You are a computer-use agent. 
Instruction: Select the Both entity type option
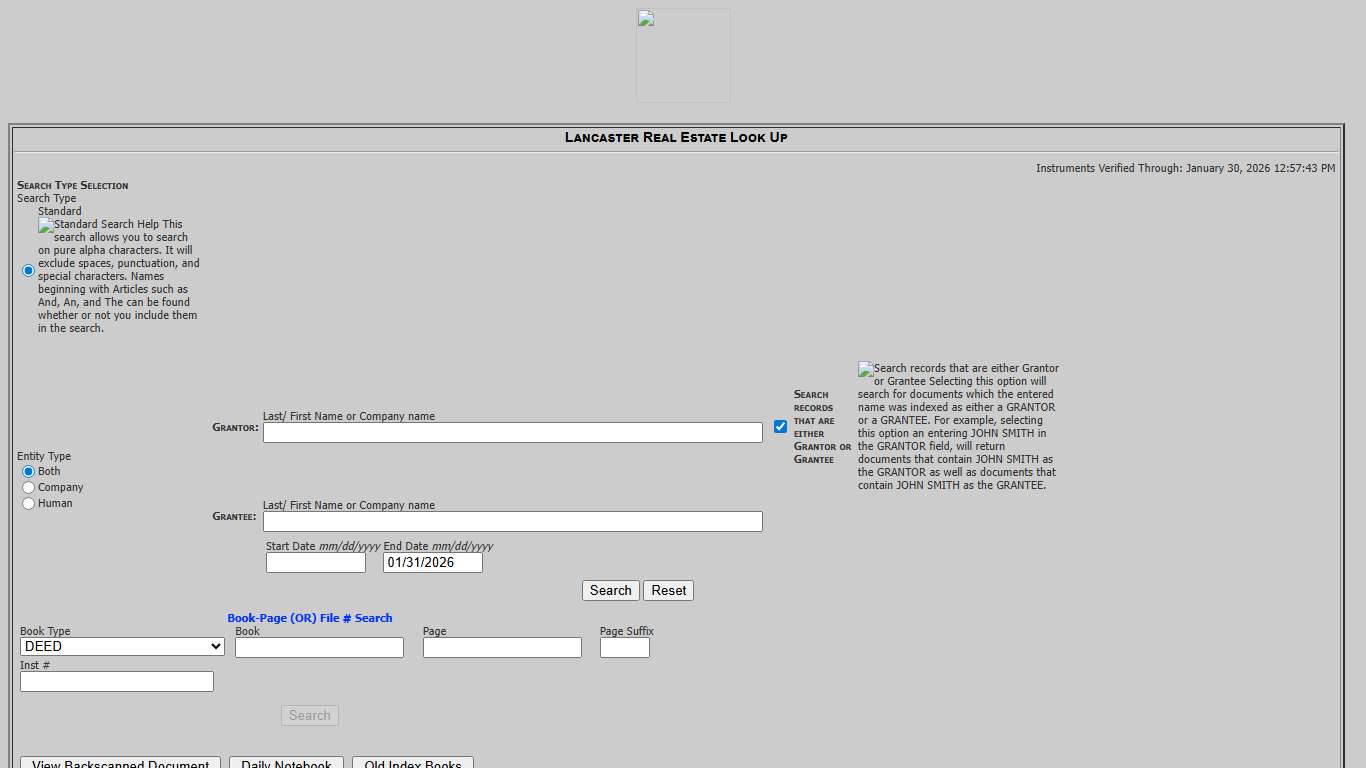point(28,471)
